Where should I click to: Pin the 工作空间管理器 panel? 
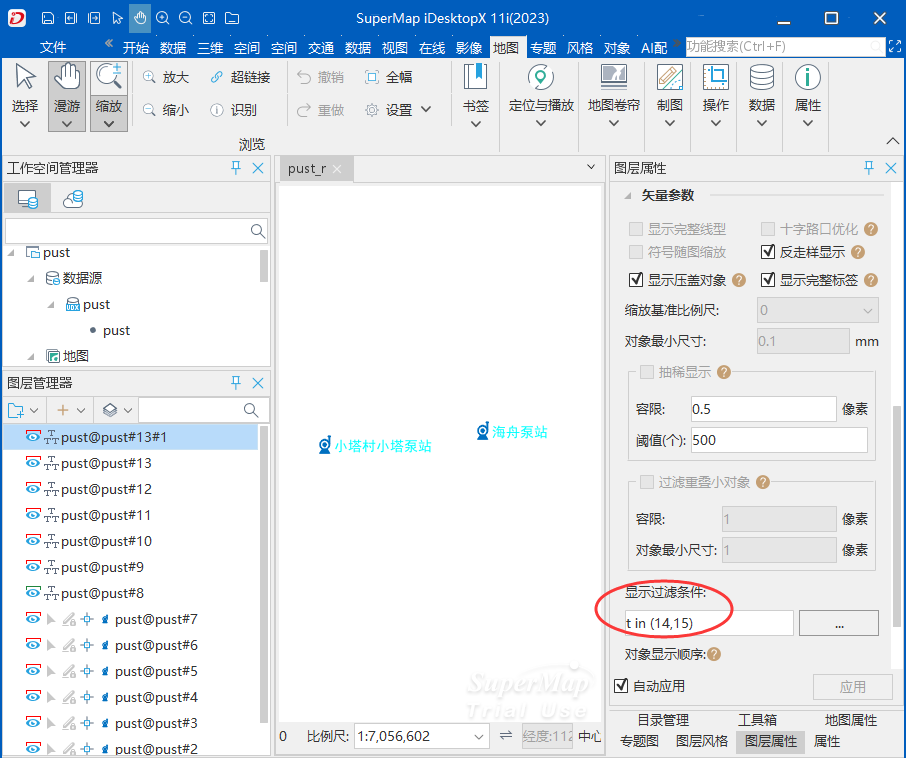point(236,168)
